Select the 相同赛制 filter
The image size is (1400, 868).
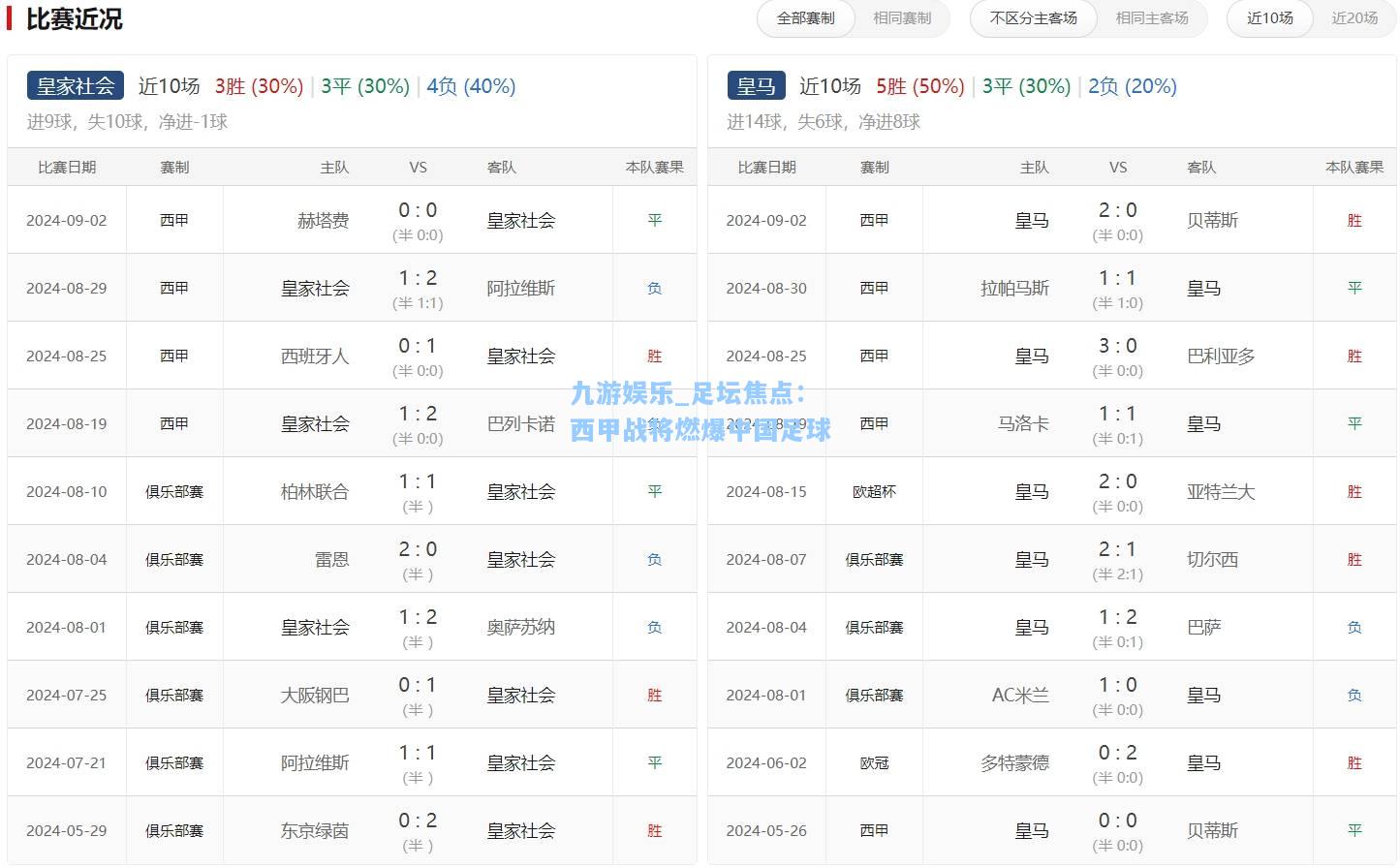point(902,18)
